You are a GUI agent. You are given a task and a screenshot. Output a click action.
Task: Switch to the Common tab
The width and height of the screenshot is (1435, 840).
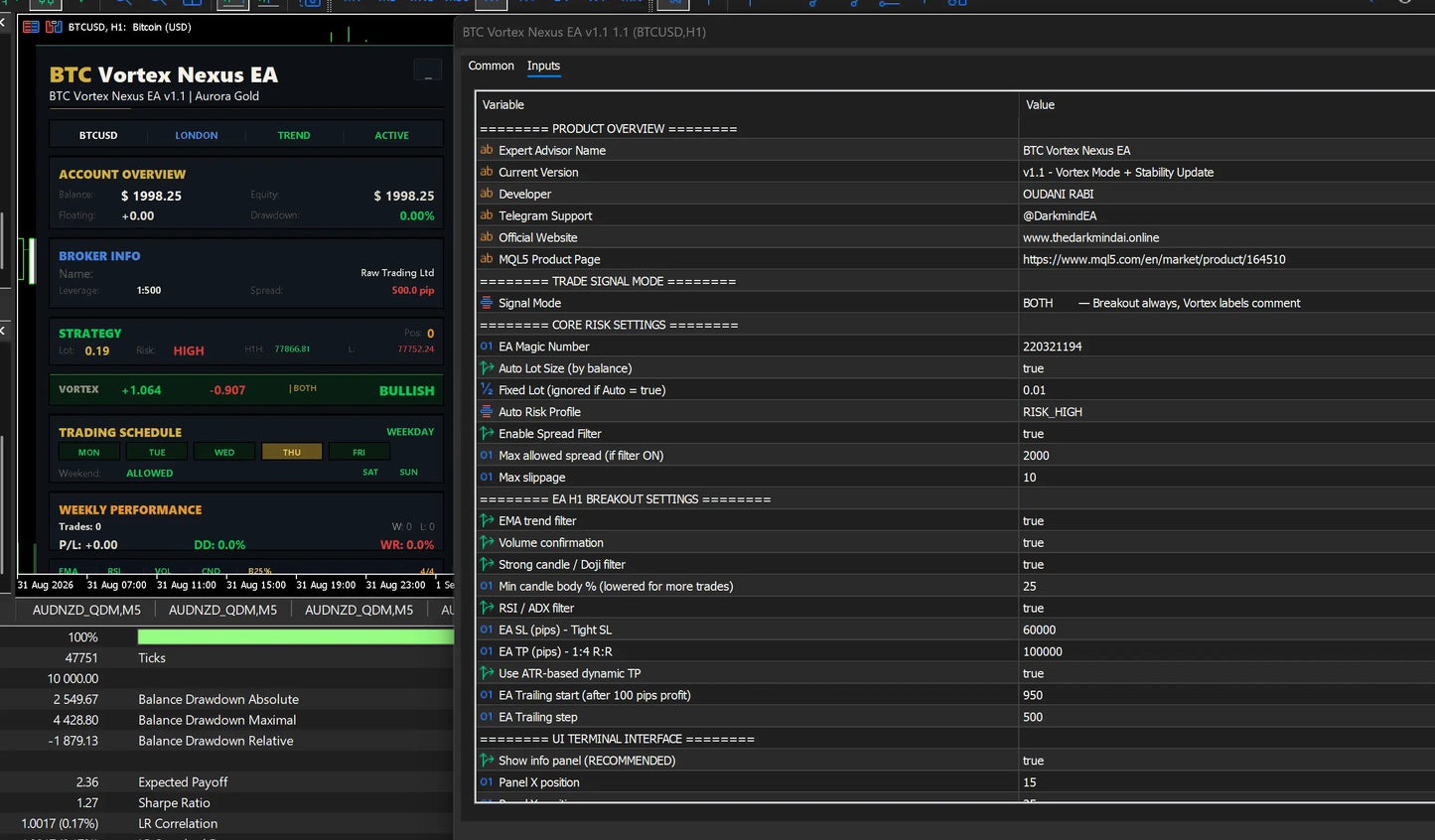pos(491,66)
